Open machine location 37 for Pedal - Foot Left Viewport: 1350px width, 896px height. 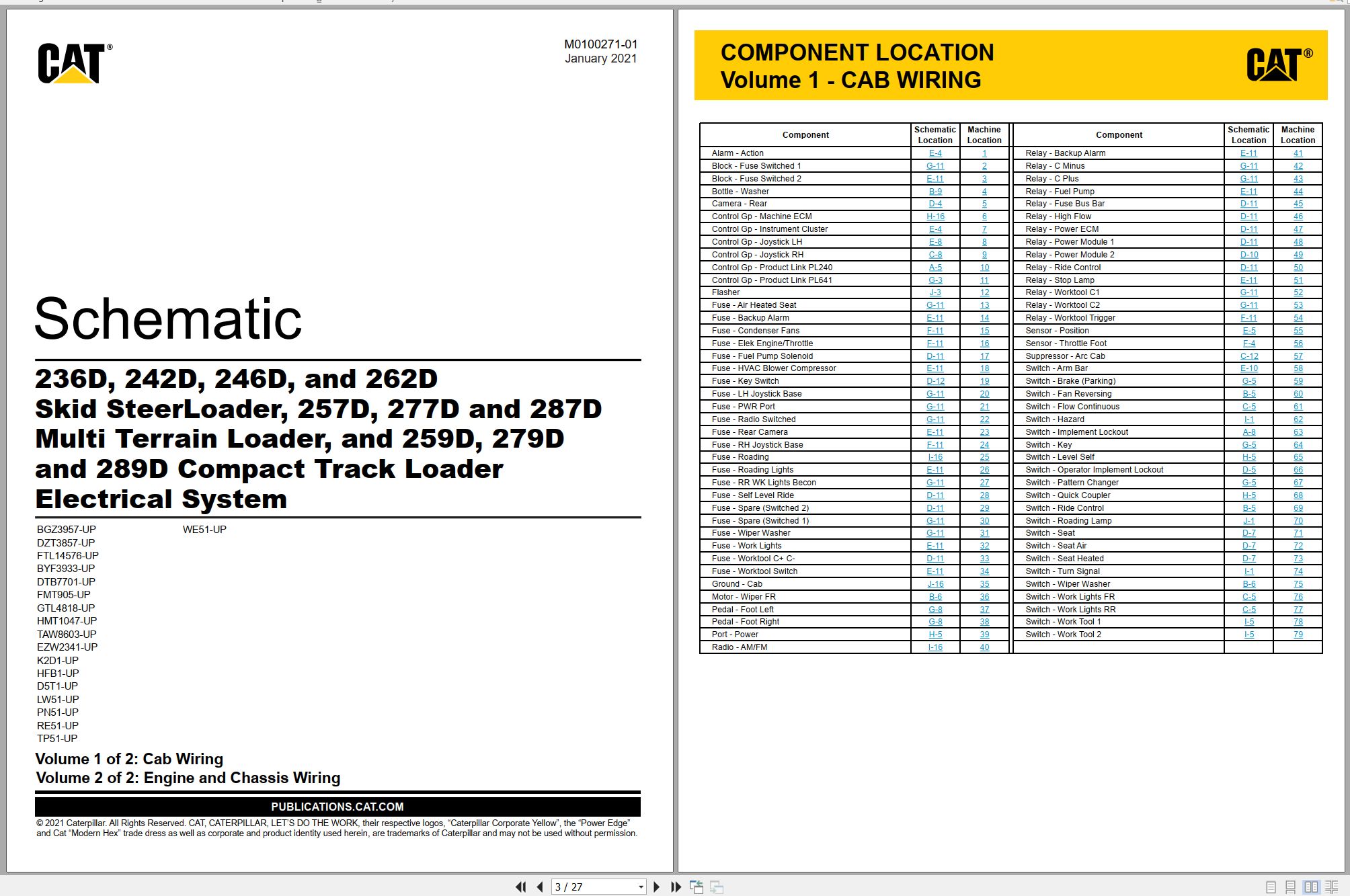click(x=984, y=610)
